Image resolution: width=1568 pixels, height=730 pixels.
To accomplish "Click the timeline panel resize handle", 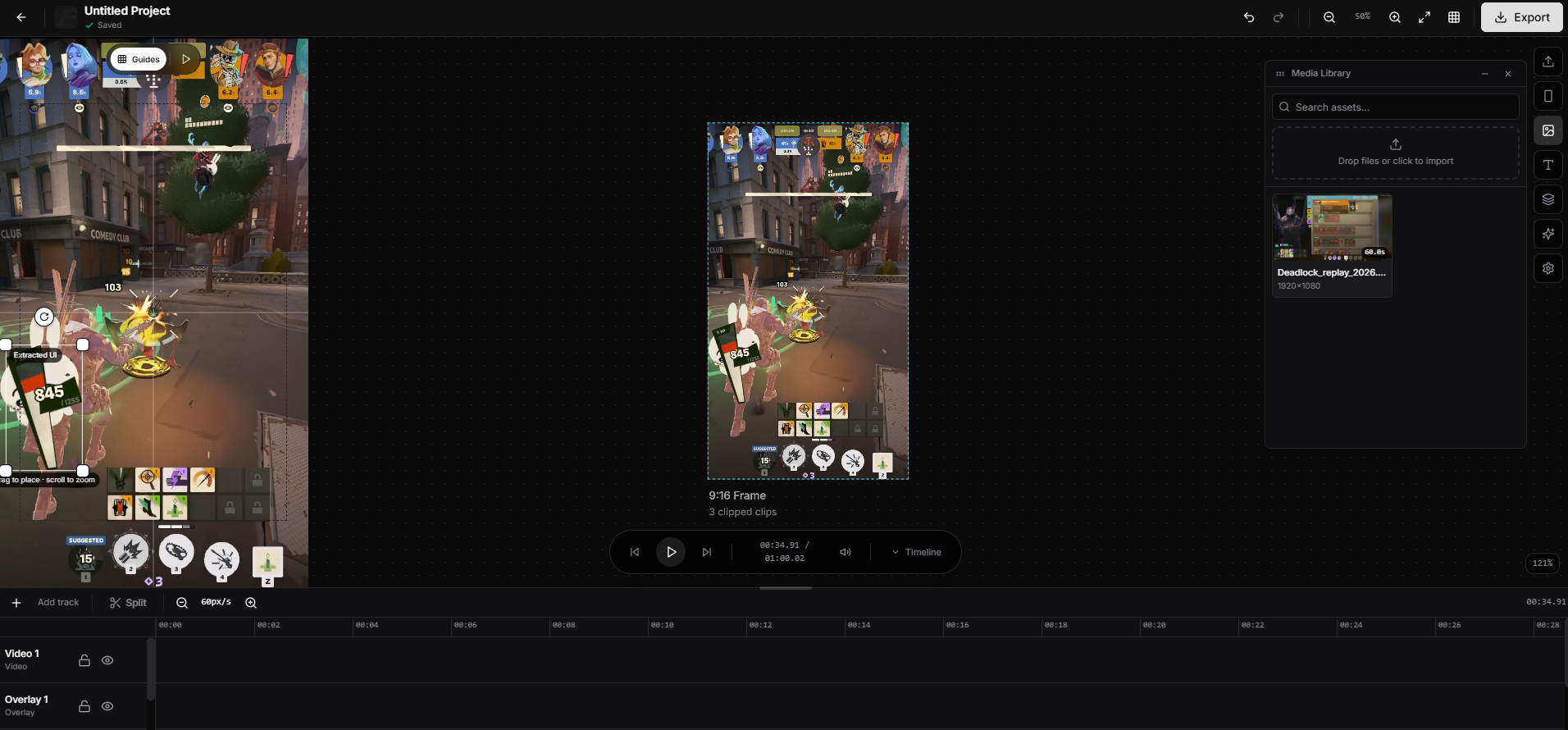I will (x=786, y=588).
